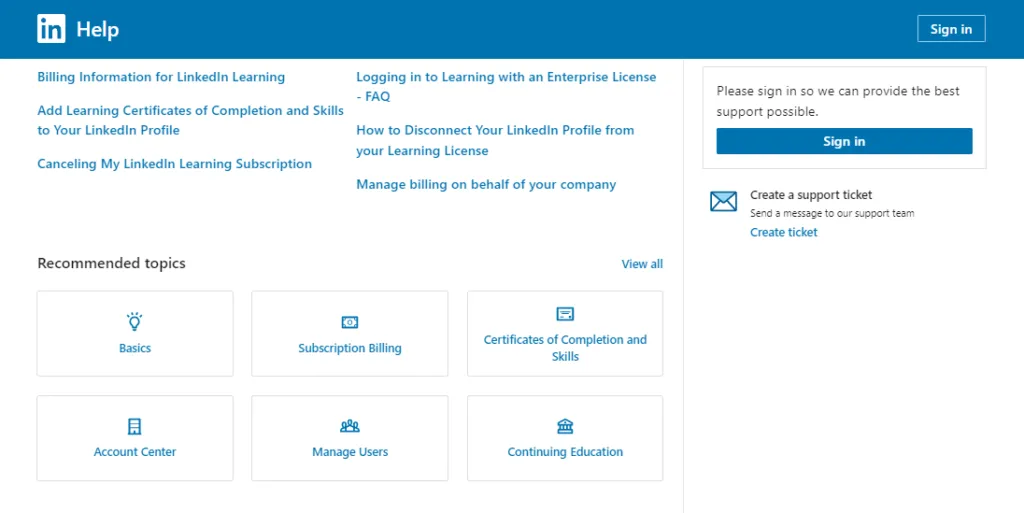
Task: Click 'Send a message to our support team' text
Action: (832, 213)
